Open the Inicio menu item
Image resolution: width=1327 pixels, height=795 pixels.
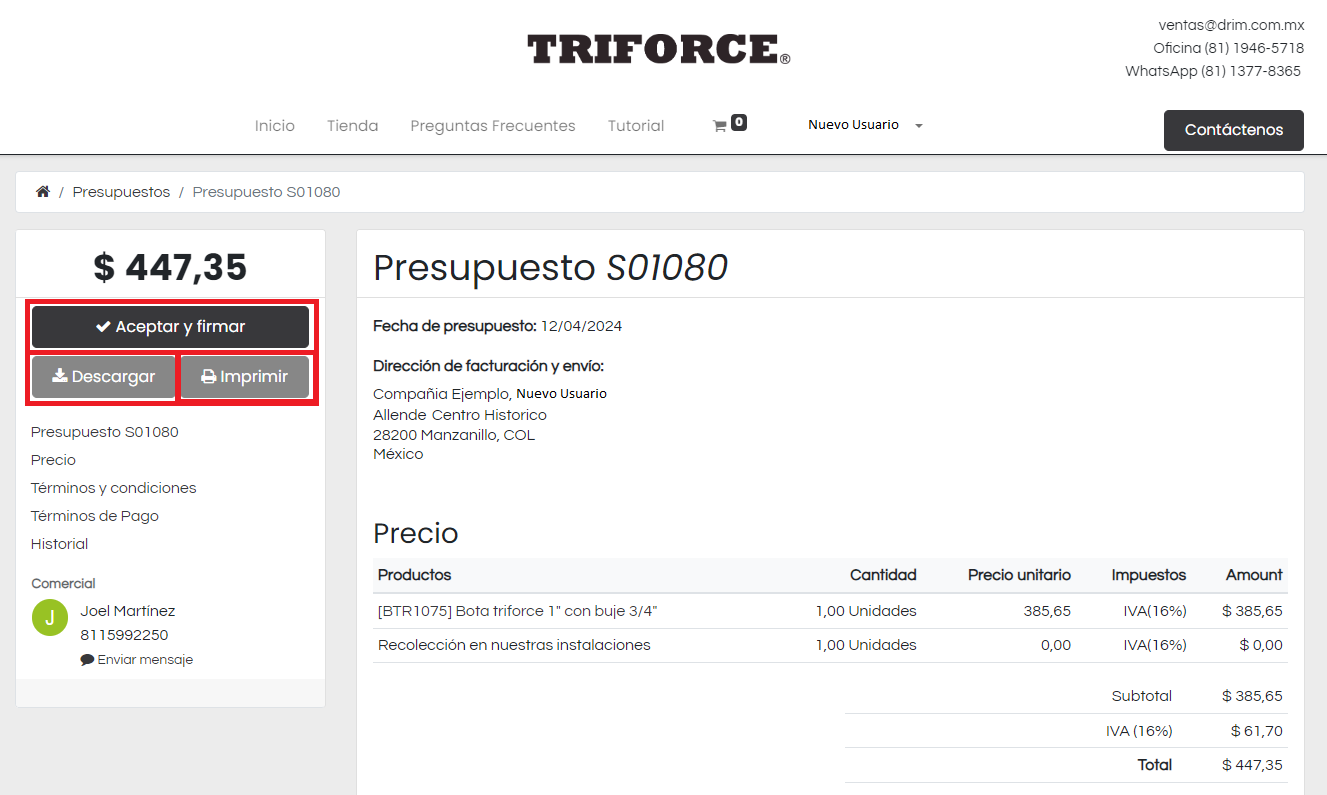click(x=275, y=126)
